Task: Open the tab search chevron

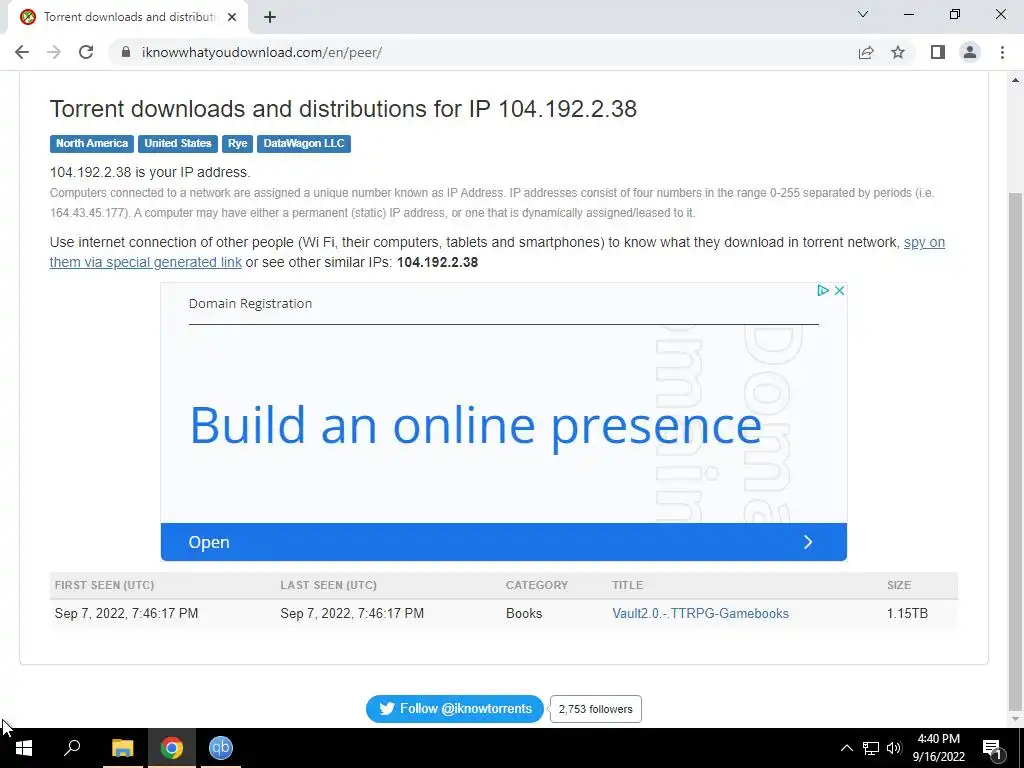Action: pyautogui.click(x=863, y=14)
